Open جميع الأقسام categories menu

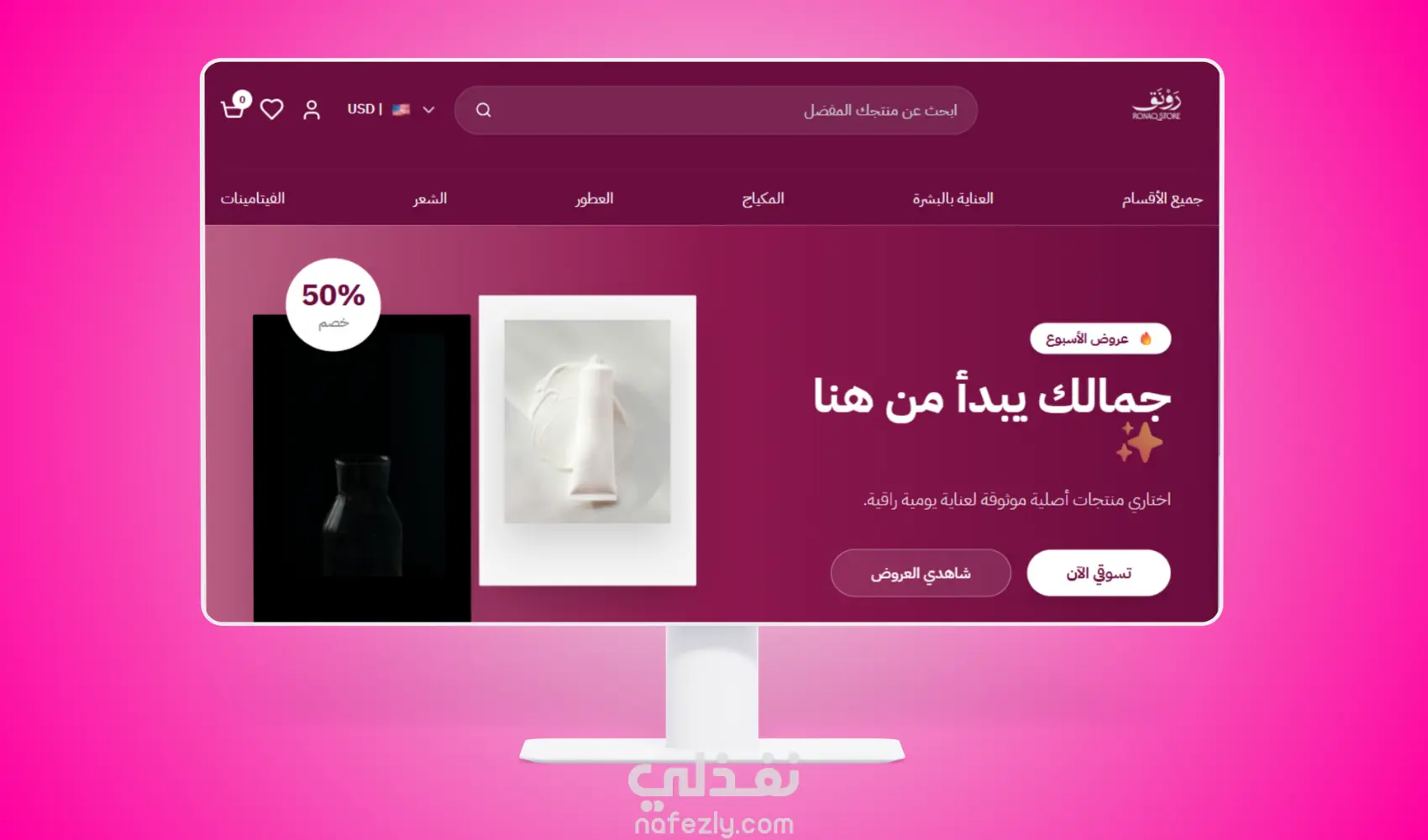tap(1162, 199)
